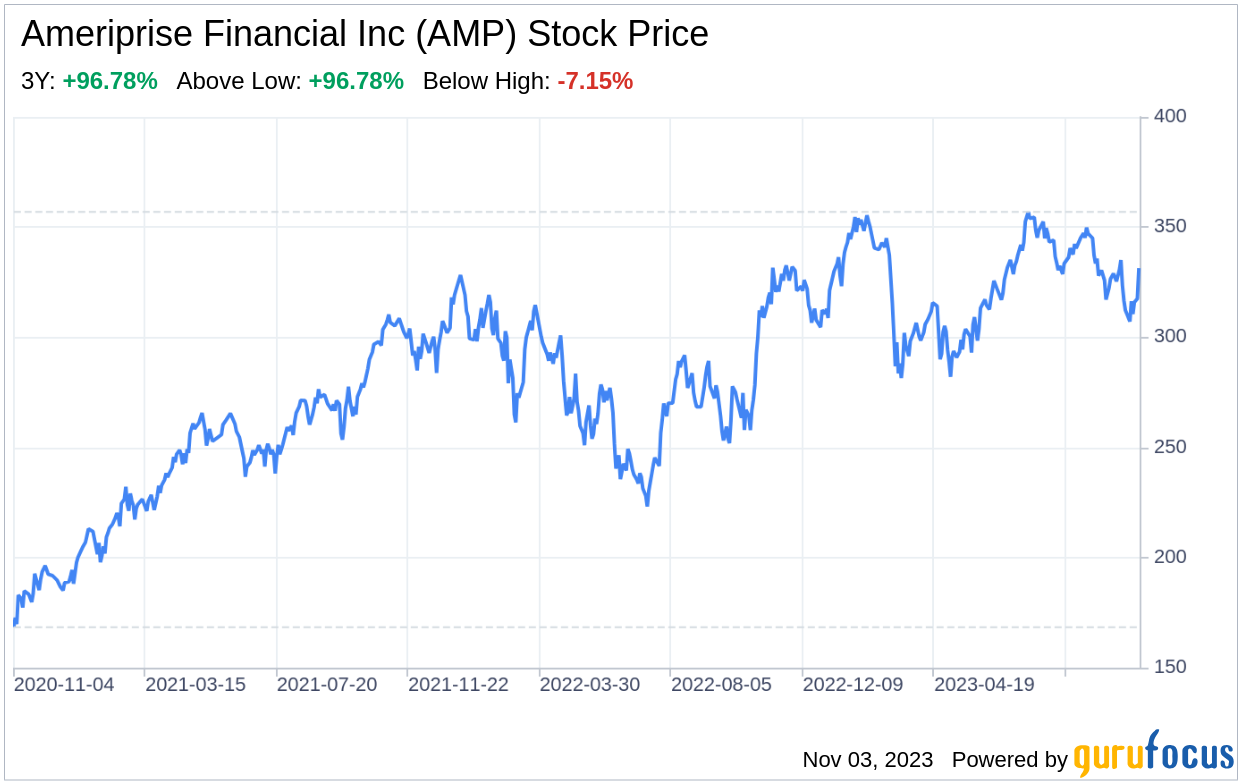Click the Nov 03, 2023 date text

click(x=867, y=760)
